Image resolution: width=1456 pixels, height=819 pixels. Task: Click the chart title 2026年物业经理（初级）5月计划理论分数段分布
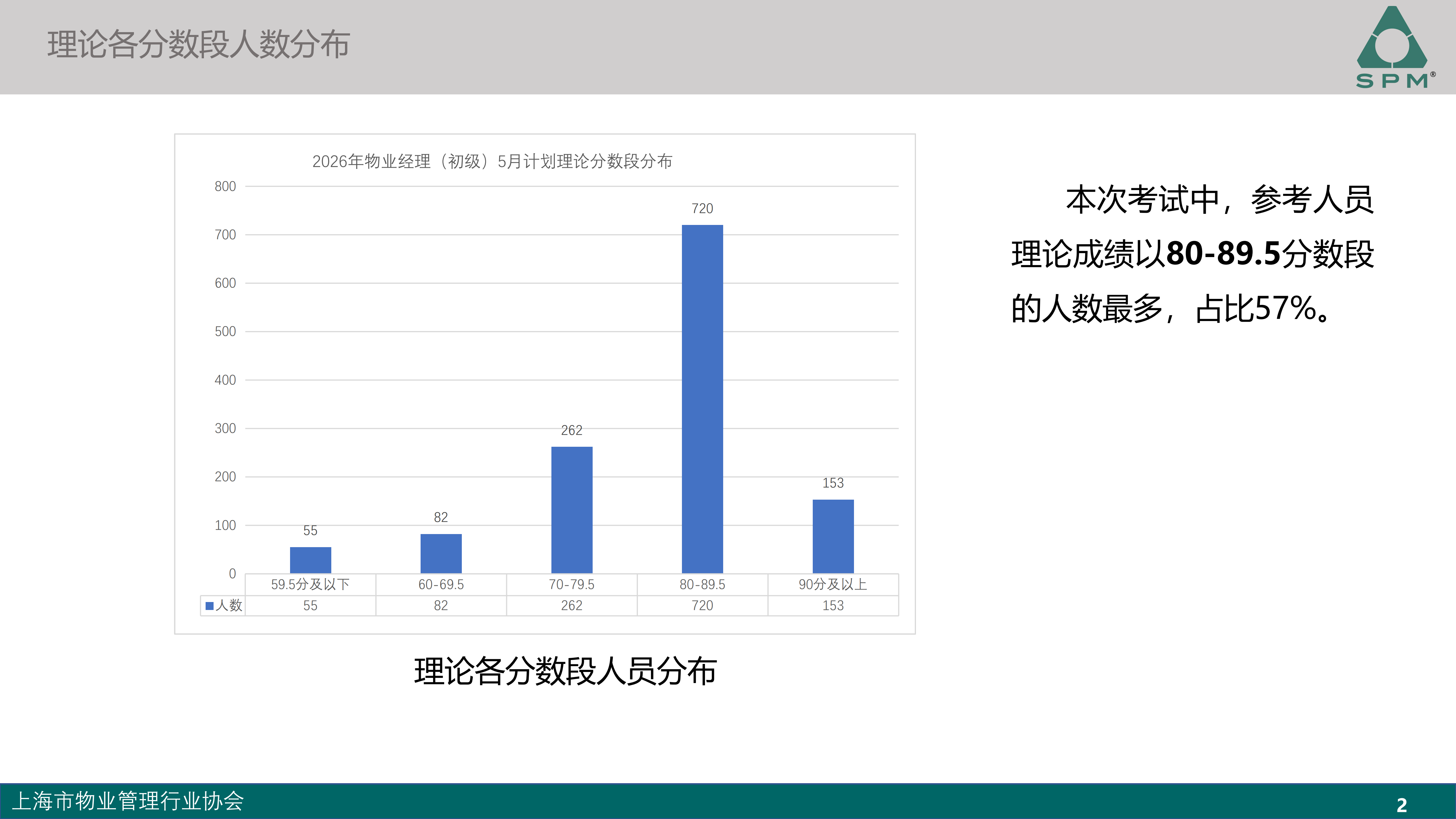click(492, 162)
